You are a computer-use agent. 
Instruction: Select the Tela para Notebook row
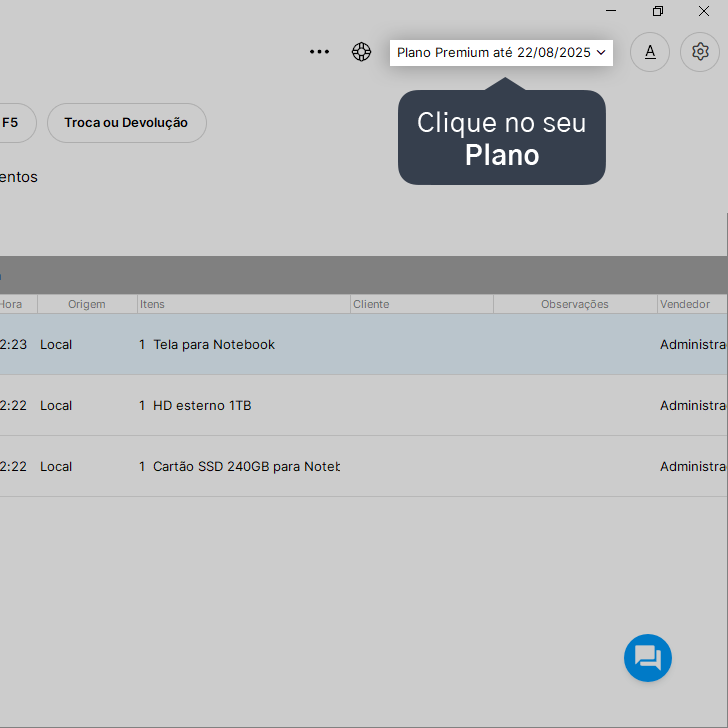[364, 344]
